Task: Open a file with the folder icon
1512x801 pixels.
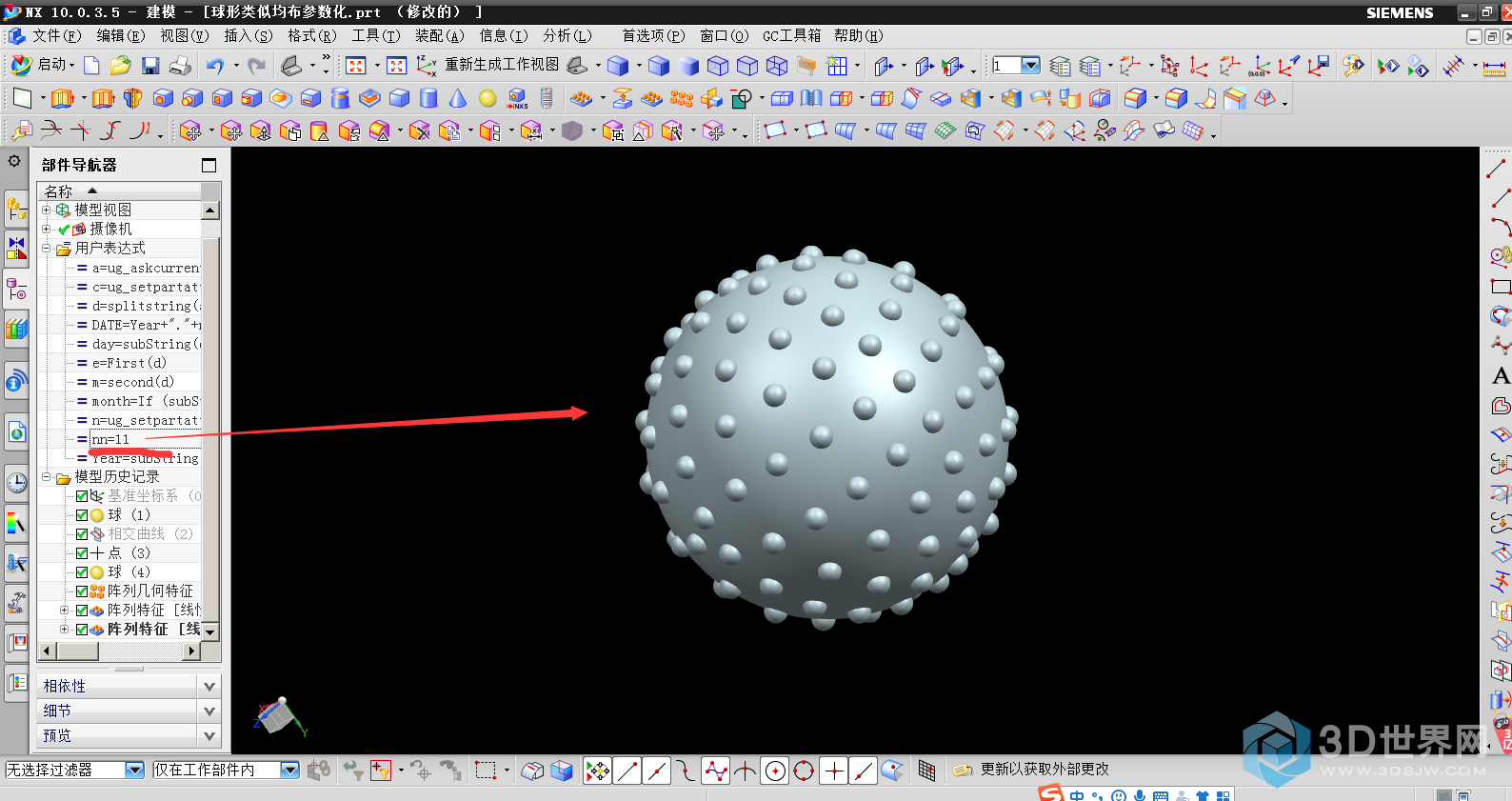Action: pos(120,66)
